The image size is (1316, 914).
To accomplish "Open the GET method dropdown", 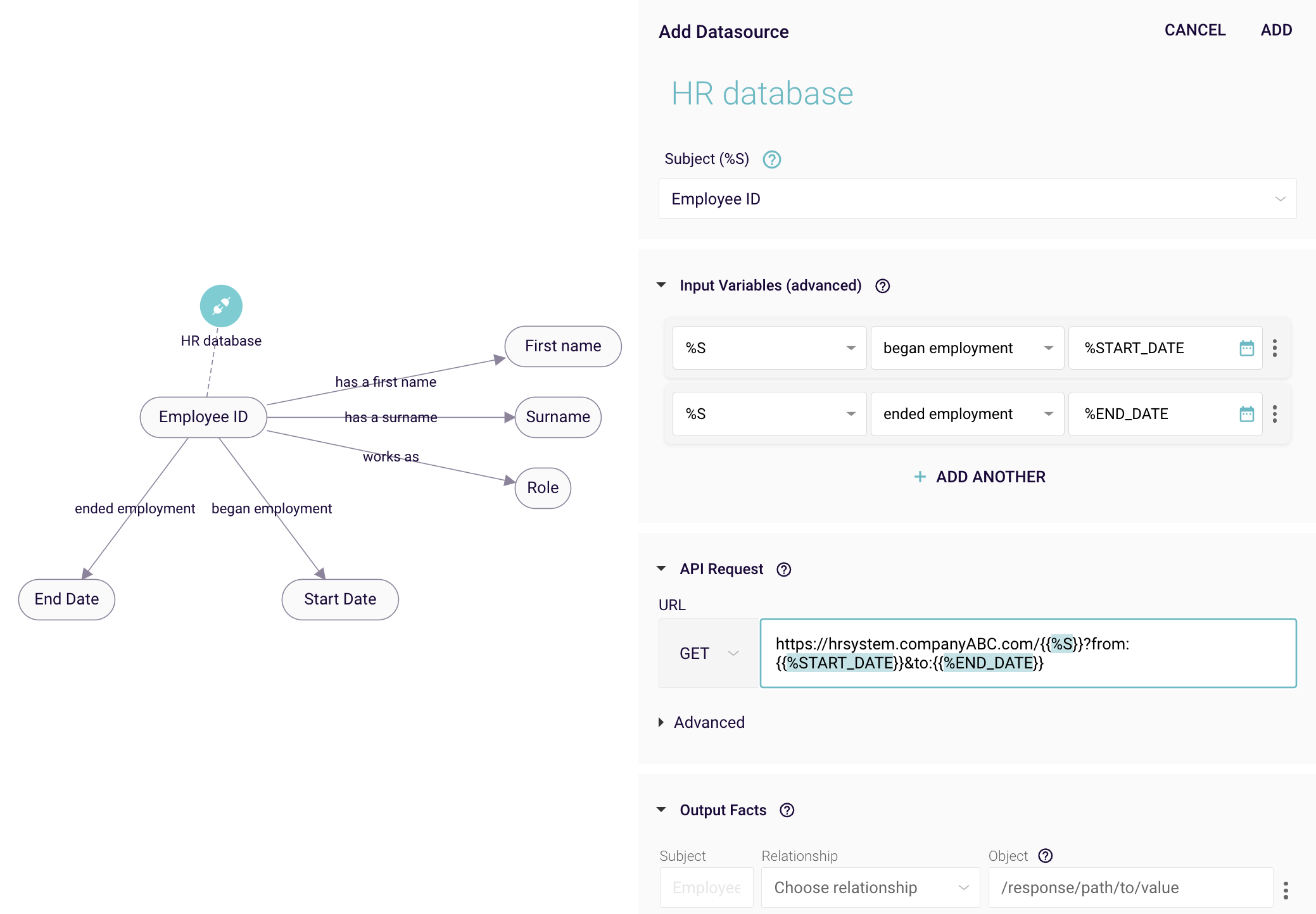I will 709,653.
